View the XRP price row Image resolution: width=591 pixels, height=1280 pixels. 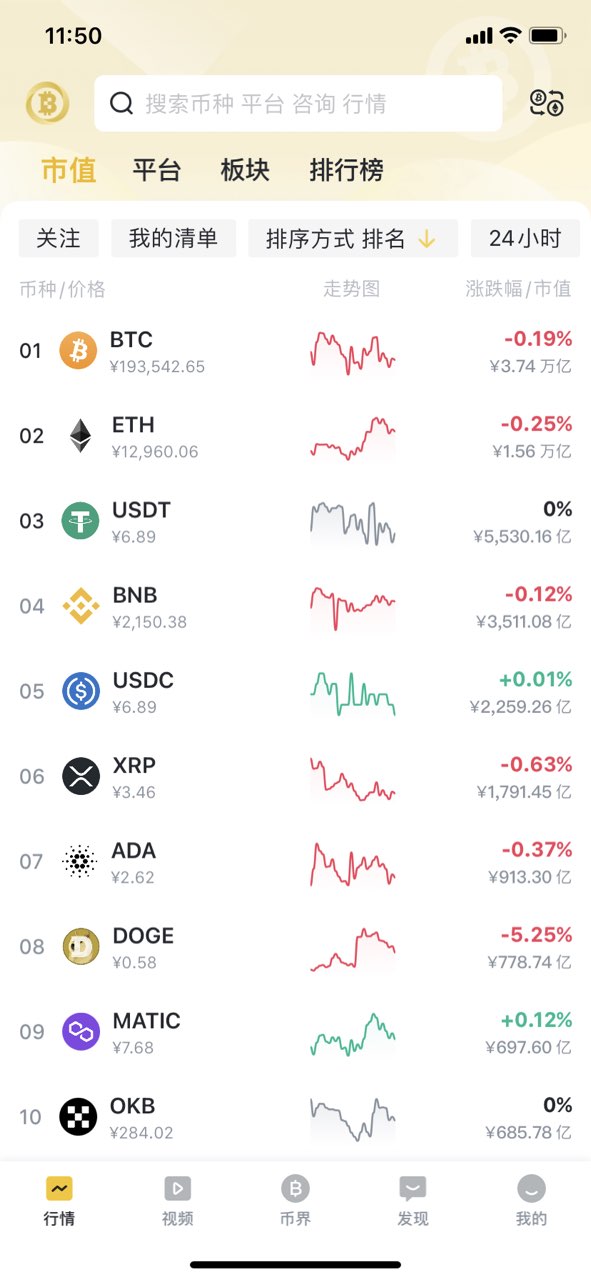pyautogui.click(x=296, y=777)
